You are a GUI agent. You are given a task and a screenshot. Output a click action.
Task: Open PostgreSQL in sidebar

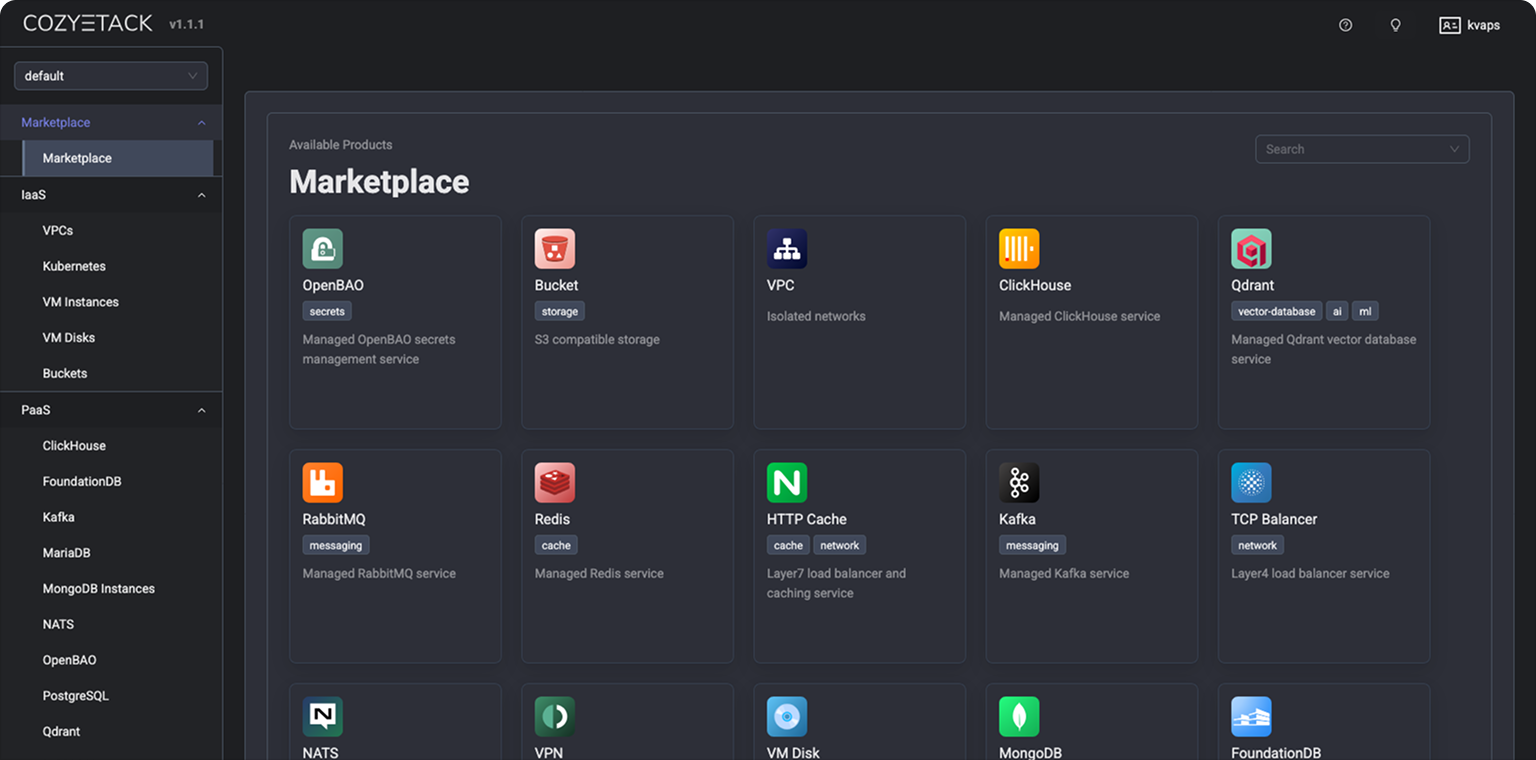75,695
